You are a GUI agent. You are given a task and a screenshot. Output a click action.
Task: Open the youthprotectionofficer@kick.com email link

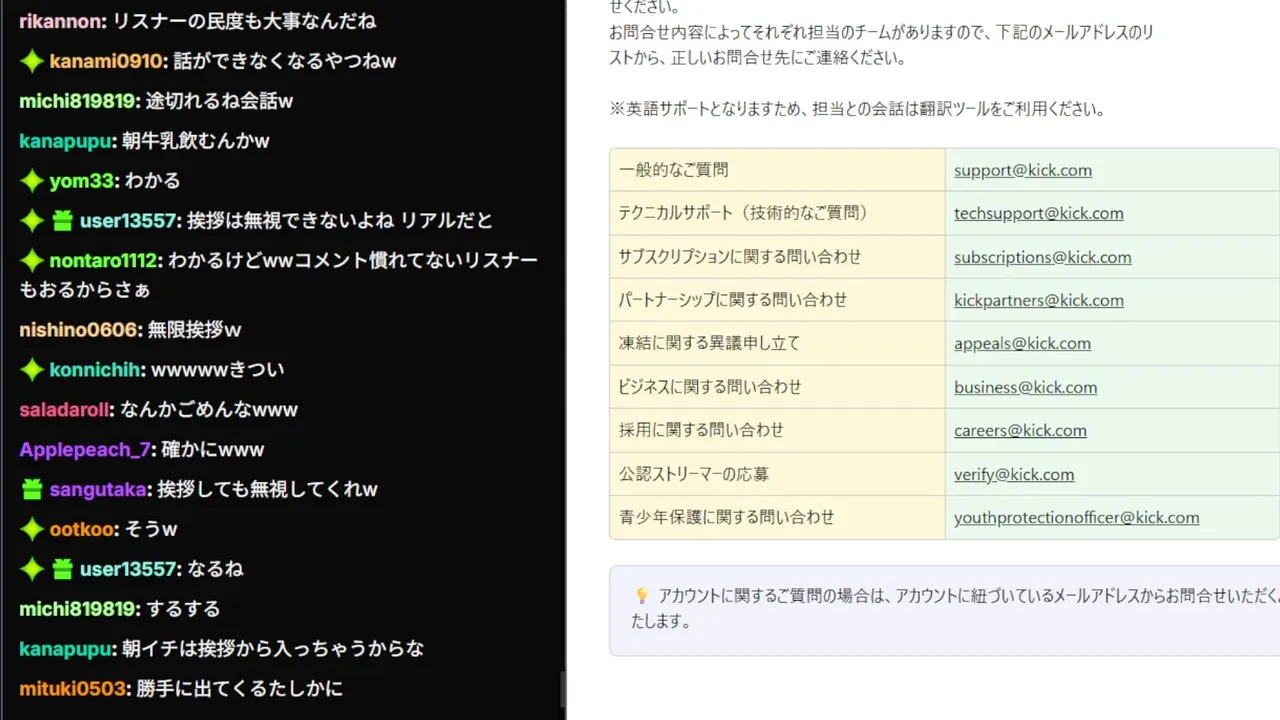point(1076,517)
